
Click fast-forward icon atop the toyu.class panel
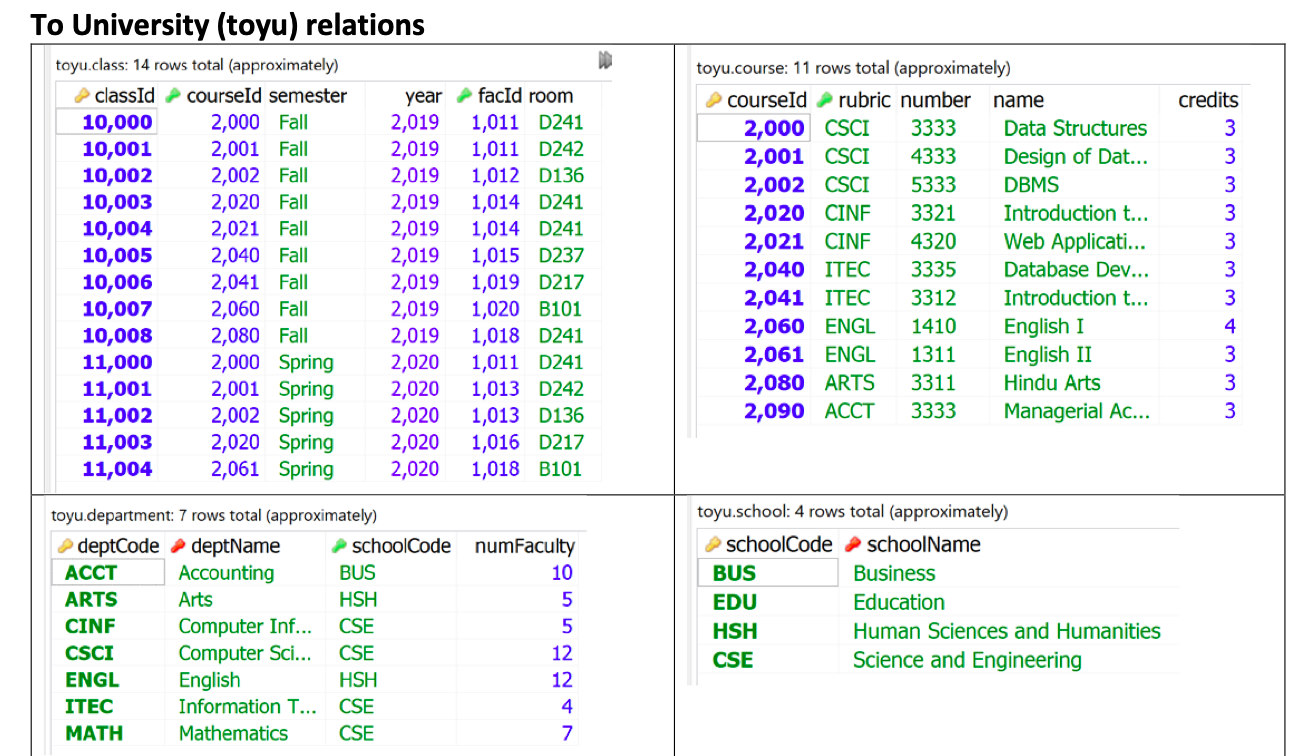(604, 59)
